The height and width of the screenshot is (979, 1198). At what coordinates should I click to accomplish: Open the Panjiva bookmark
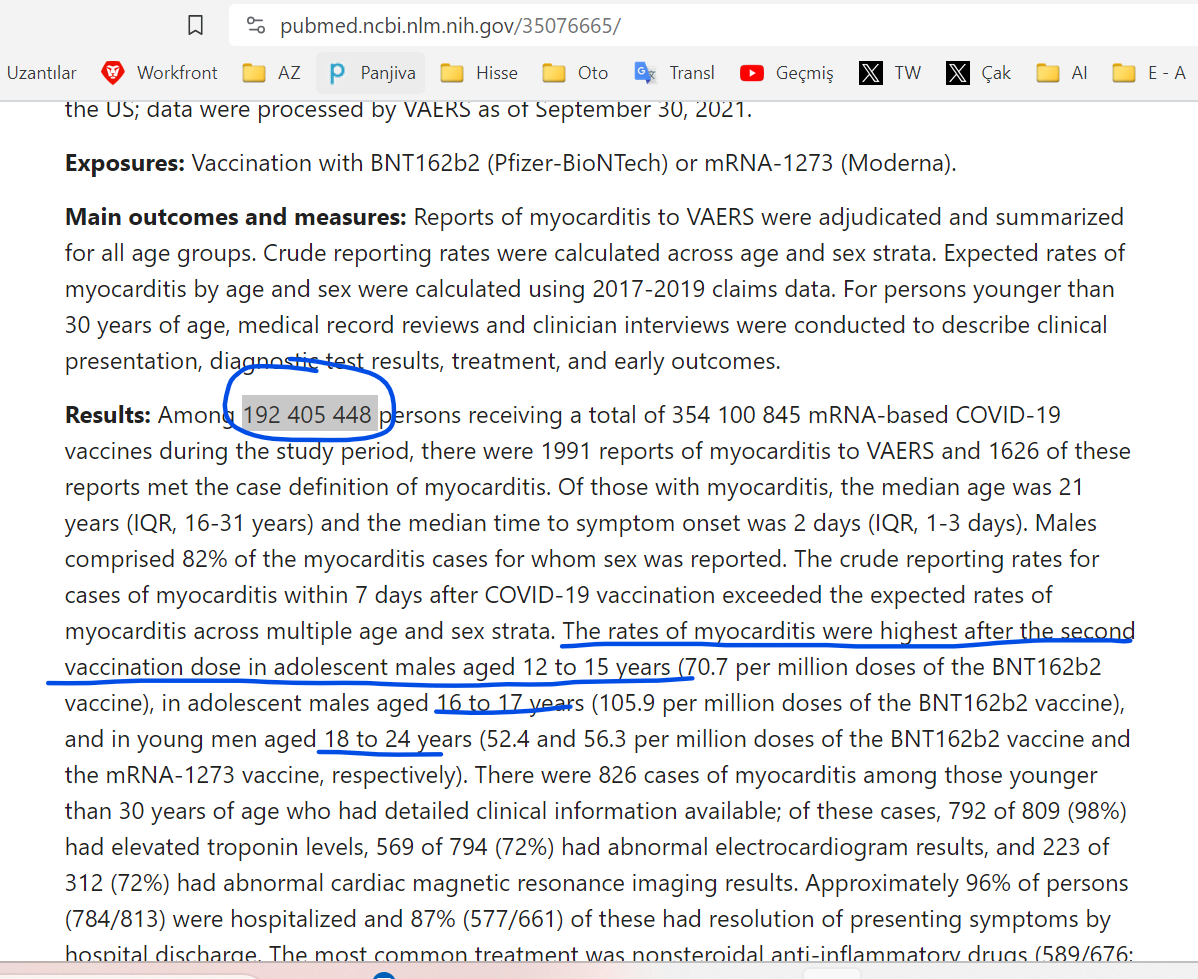click(372, 73)
